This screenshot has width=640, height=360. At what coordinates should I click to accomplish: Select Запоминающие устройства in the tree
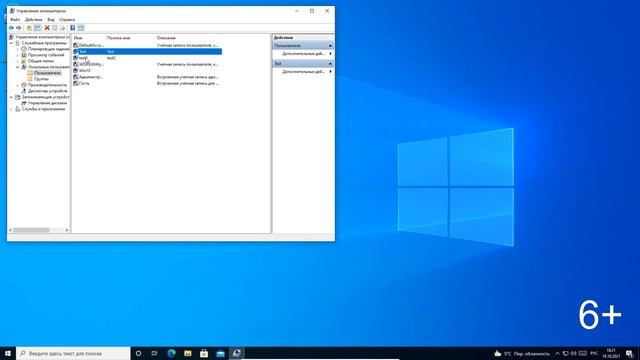coord(45,97)
